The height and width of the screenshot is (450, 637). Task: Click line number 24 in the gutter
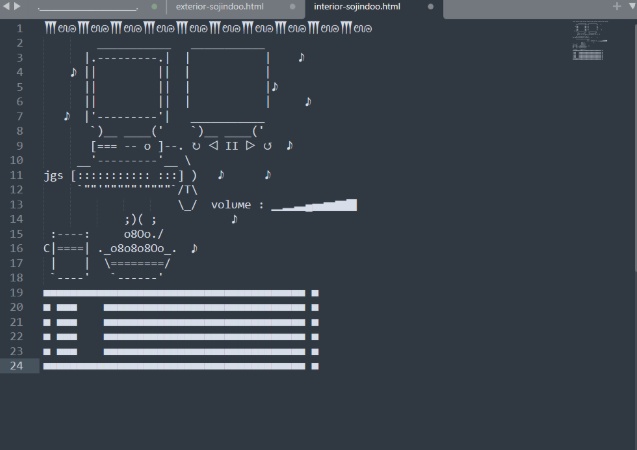[x=17, y=366]
